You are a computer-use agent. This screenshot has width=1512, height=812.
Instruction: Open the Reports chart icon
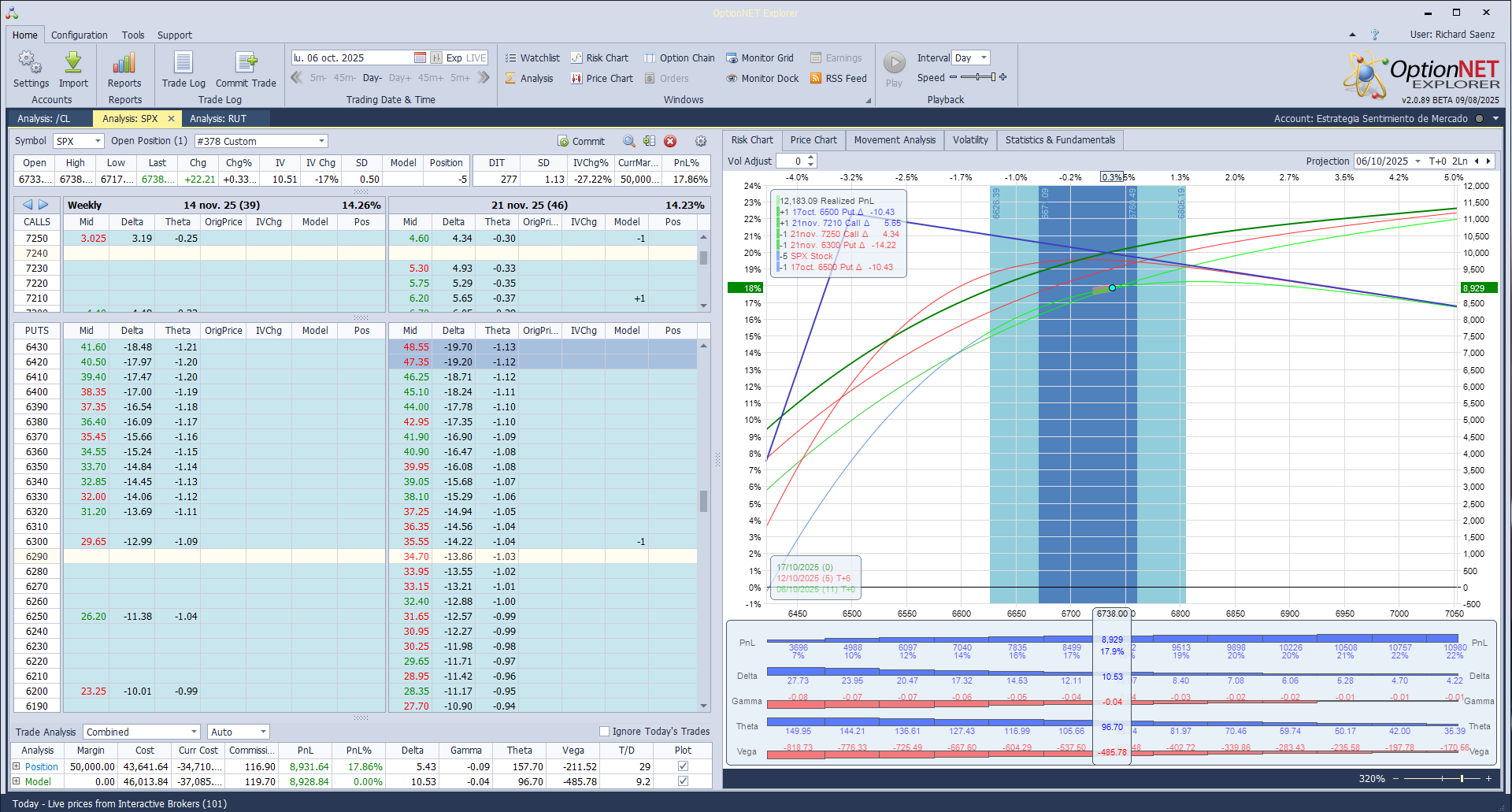pyautogui.click(x=124, y=63)
